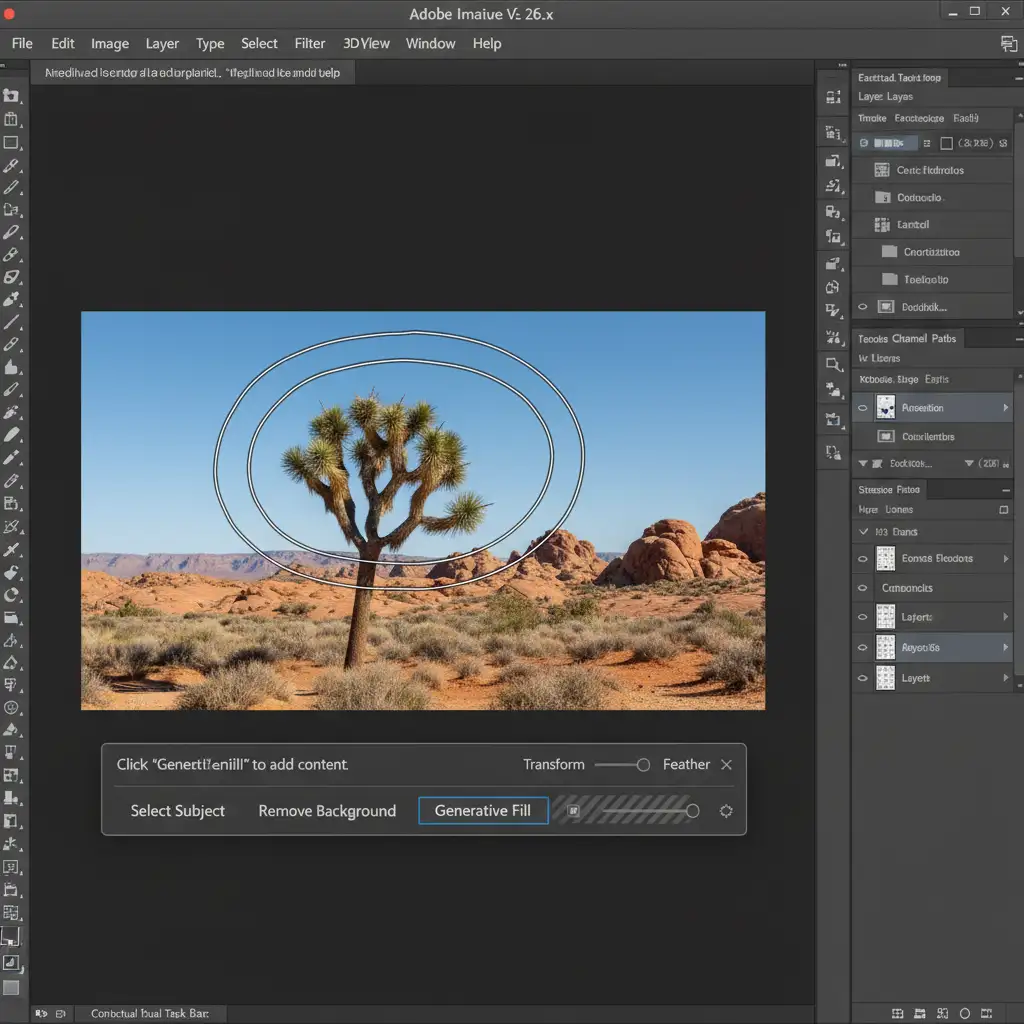
Task: Click the settings gear in the contextual task bar
Action: (726, 811)
